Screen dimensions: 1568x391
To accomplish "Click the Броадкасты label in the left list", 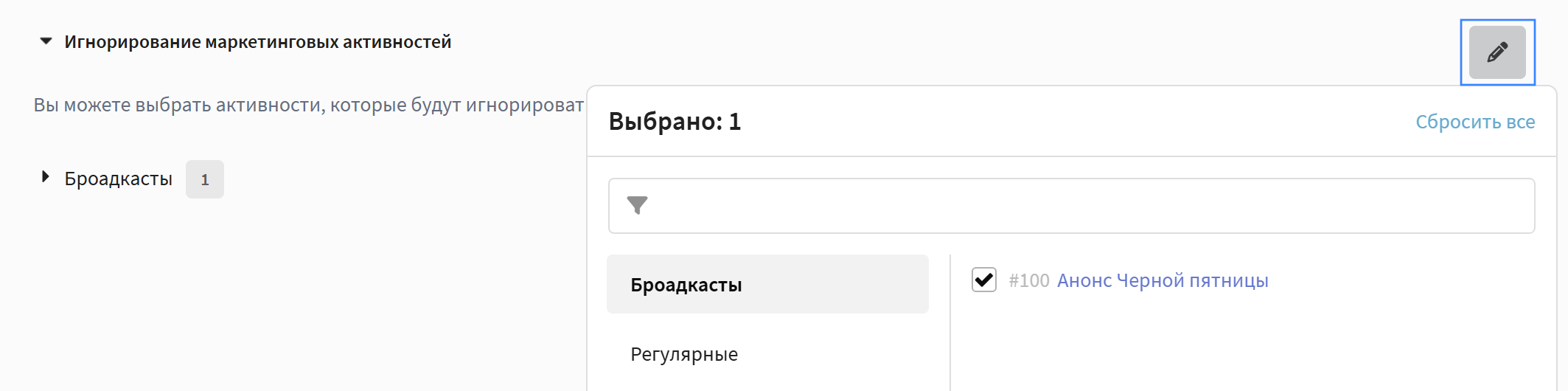I will click(118, 179).
